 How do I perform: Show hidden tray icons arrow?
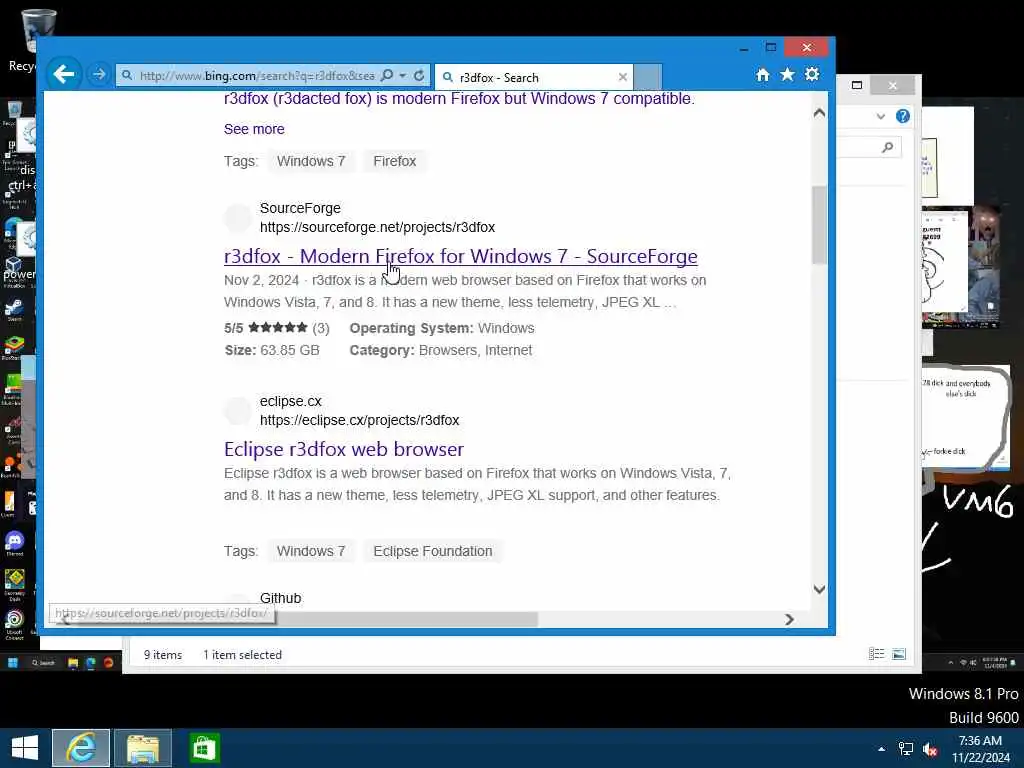[x=882, y=749]
